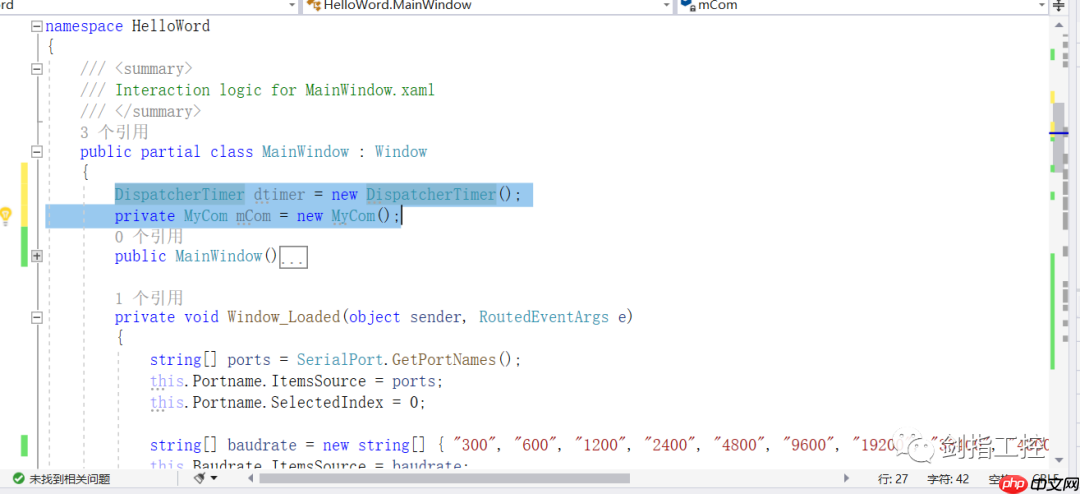Collapse the Window_Loaded method block
The height and width of the screenshot is (494, 1080).
coord(37,318)
